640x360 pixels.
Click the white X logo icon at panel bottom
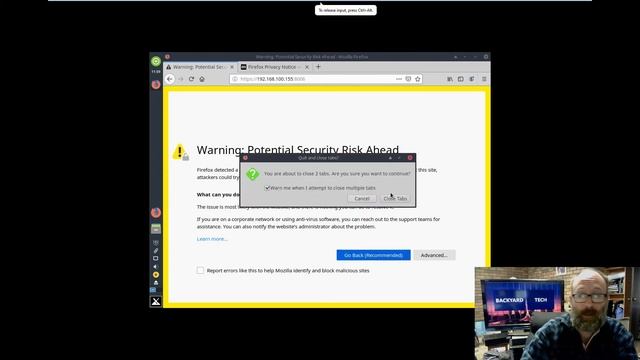[156, 302]
